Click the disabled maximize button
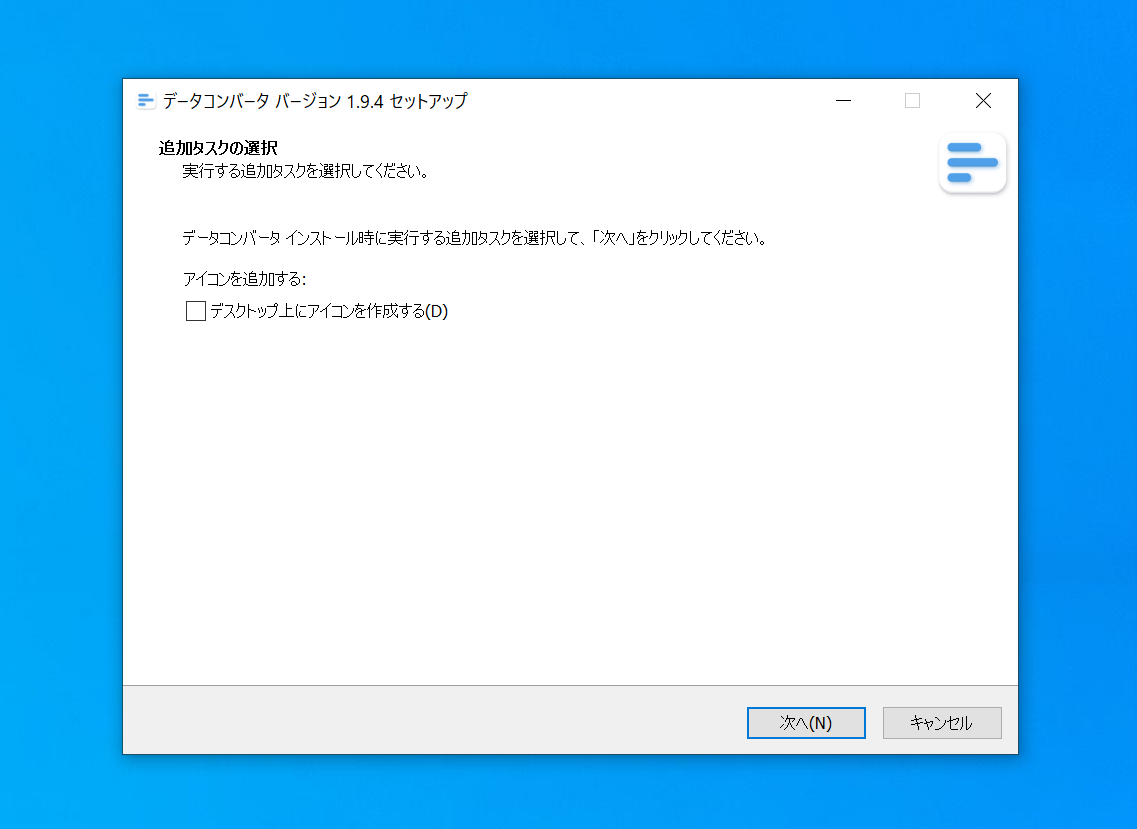Screen dimensions: 1137x829 pyautogui.click(x=912, y=101)
